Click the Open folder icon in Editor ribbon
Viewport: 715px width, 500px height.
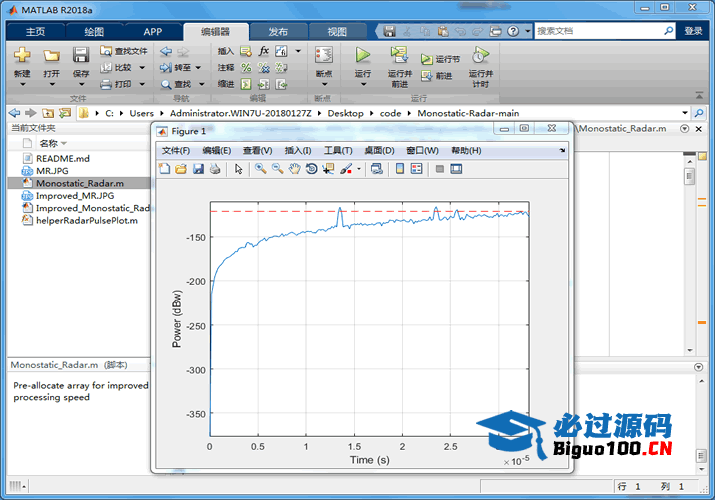[52, 56]
